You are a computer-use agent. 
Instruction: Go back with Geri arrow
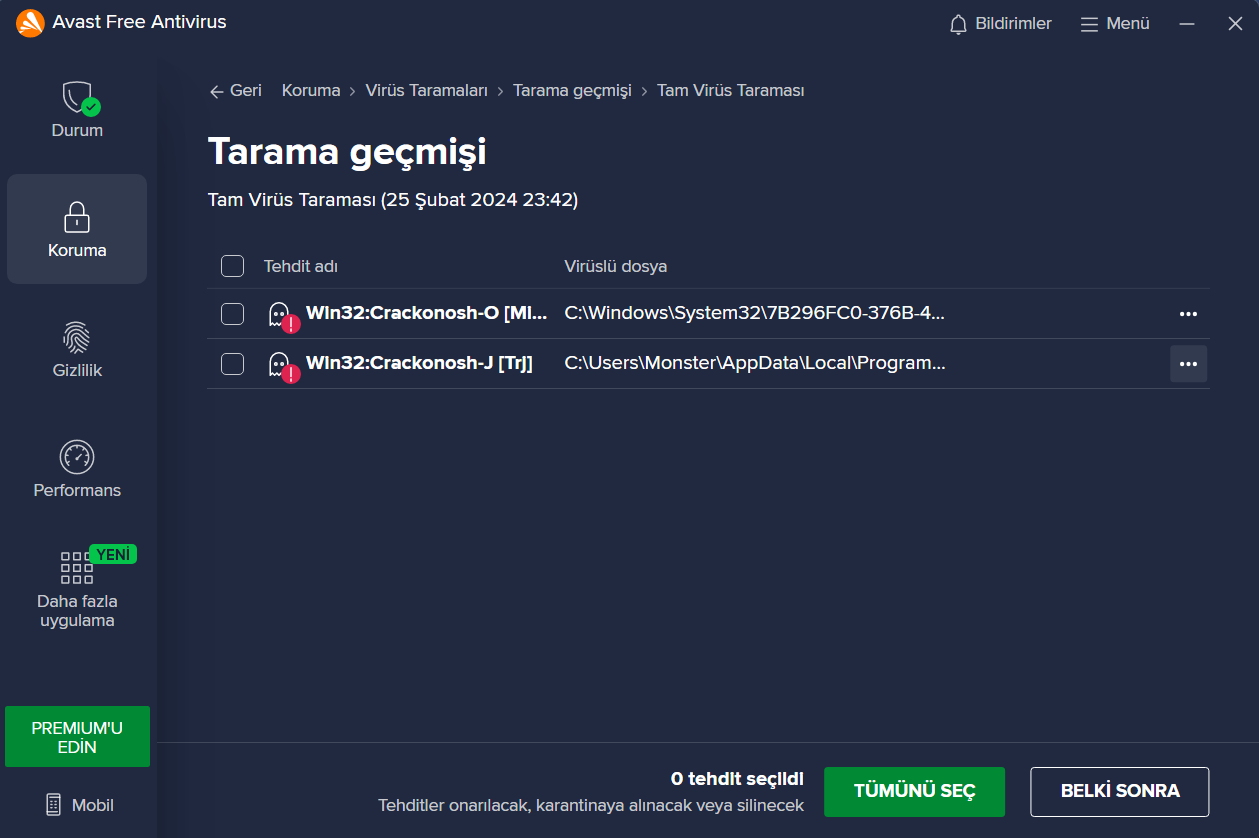[235, 91]
